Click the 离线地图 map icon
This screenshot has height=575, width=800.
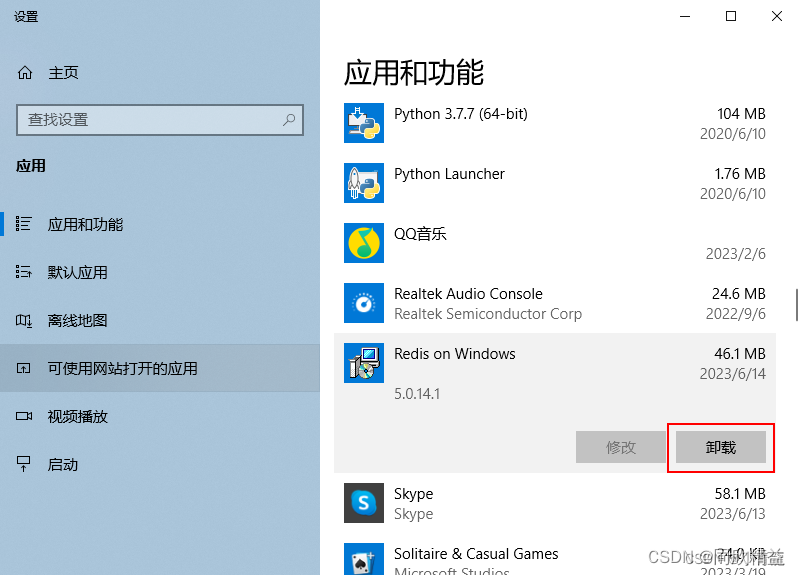click(x=23, y=320)
